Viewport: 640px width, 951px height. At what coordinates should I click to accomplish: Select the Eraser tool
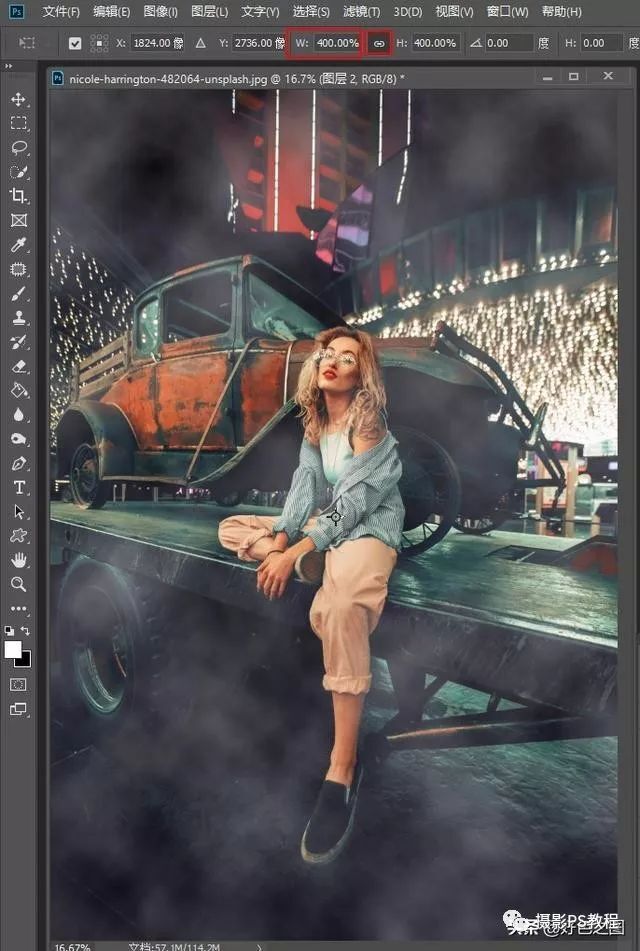click(x=19, y=366)
